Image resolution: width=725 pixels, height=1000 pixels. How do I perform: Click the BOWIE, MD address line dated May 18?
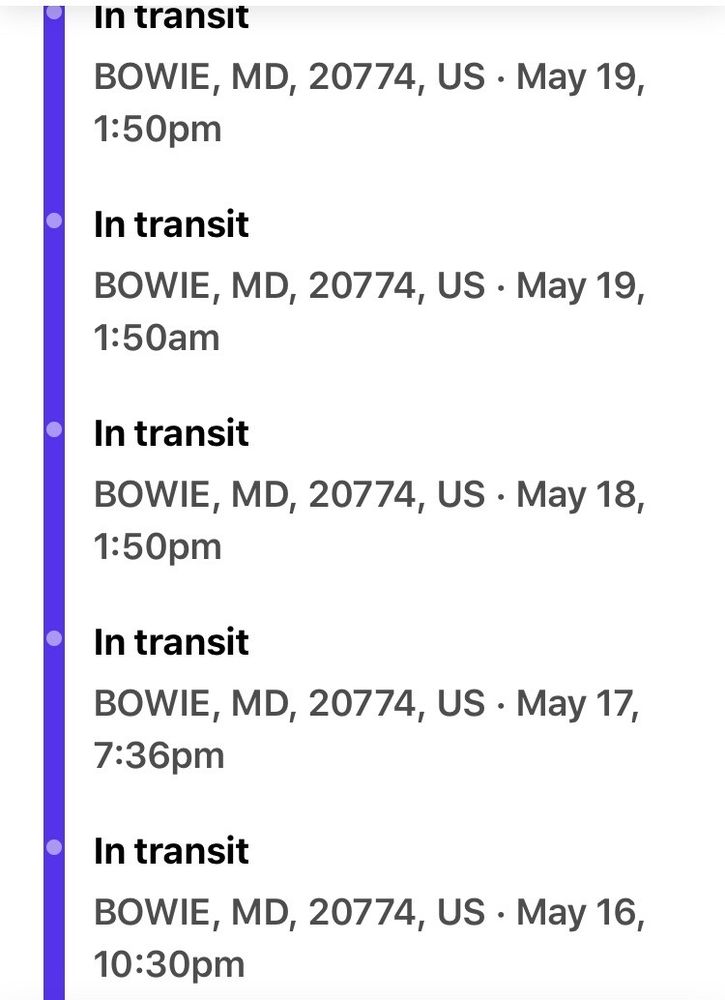click(369, 495)
